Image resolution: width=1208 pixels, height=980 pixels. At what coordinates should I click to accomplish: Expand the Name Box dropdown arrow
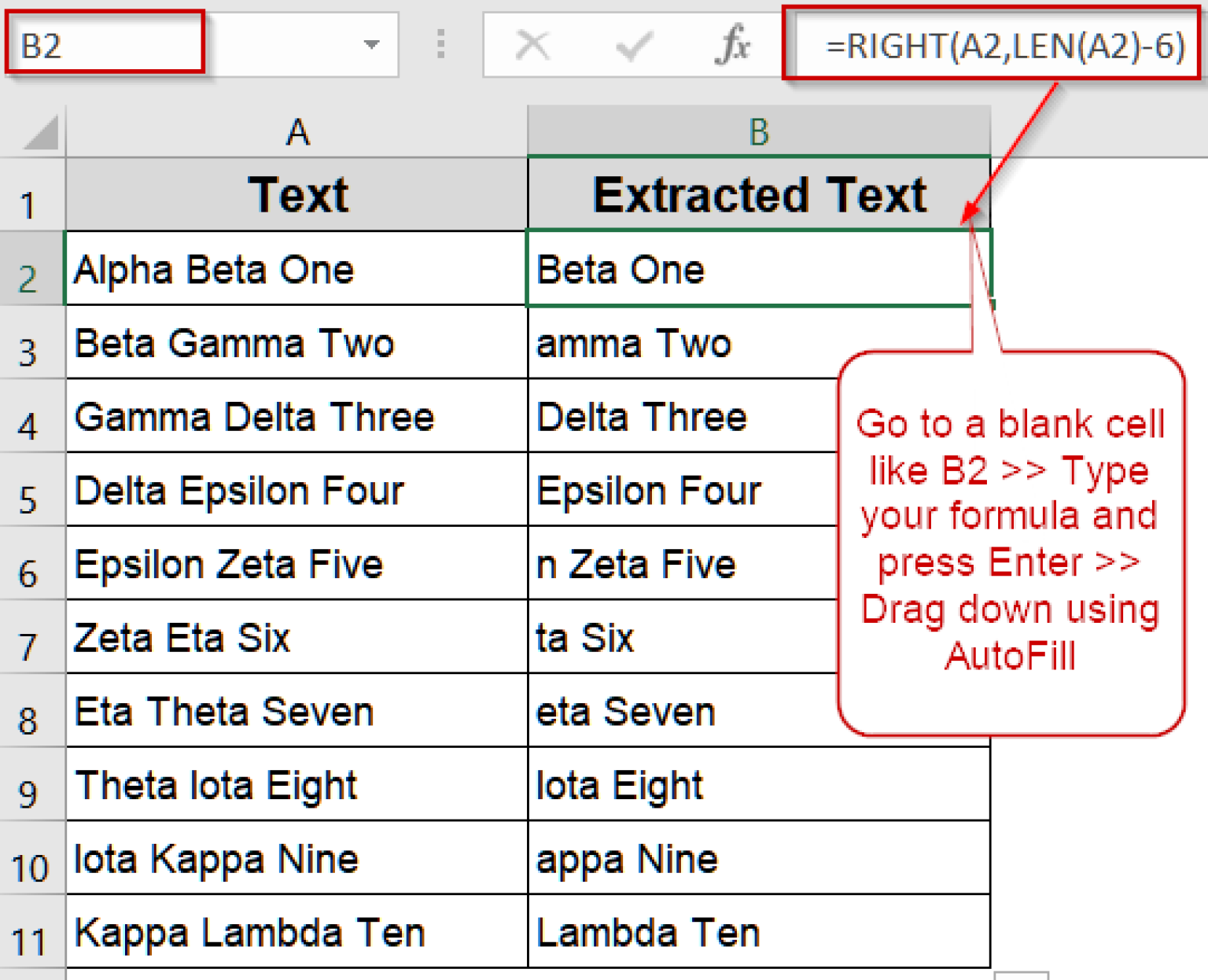click(x=371, y=45)
